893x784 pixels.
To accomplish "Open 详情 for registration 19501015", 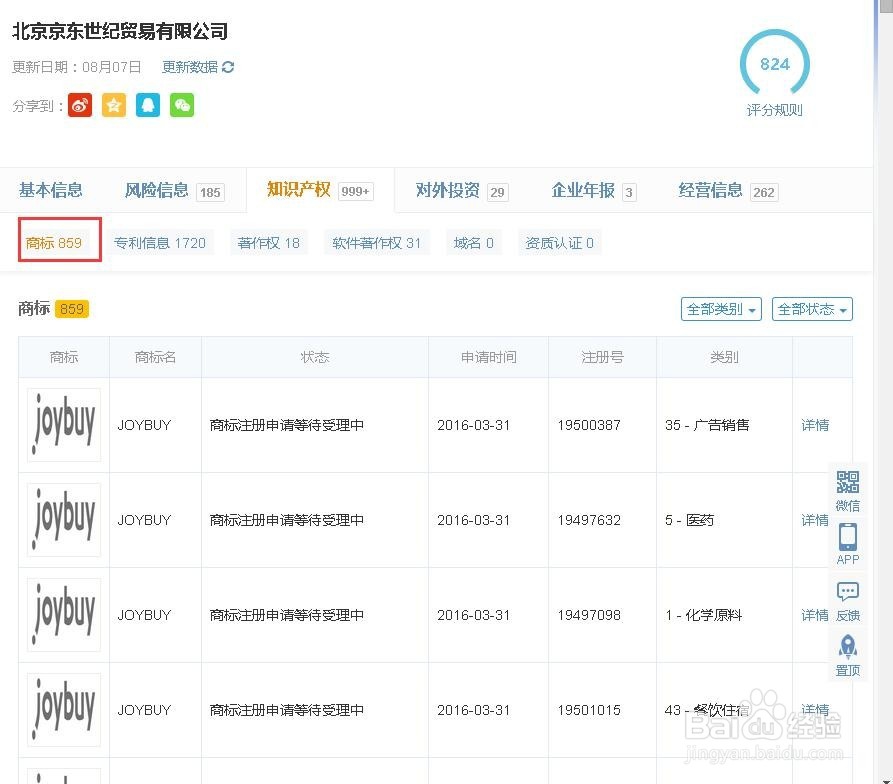I will pos(815,710).
